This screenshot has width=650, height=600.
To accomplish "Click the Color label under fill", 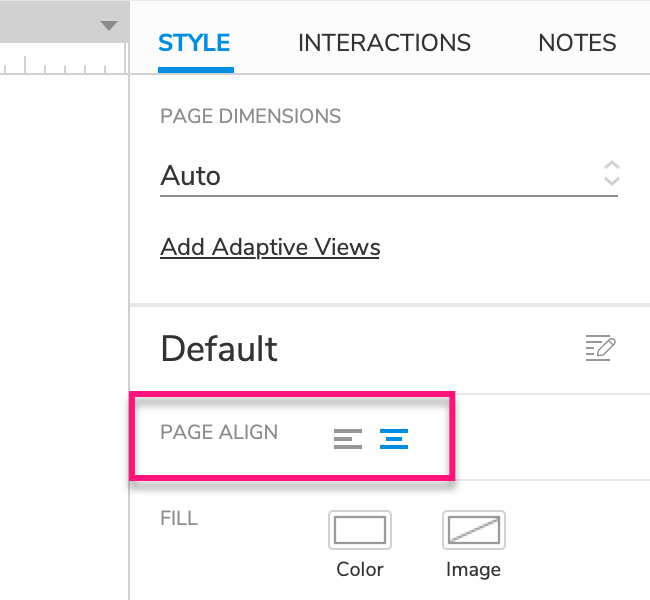I will tap(360, 569).
